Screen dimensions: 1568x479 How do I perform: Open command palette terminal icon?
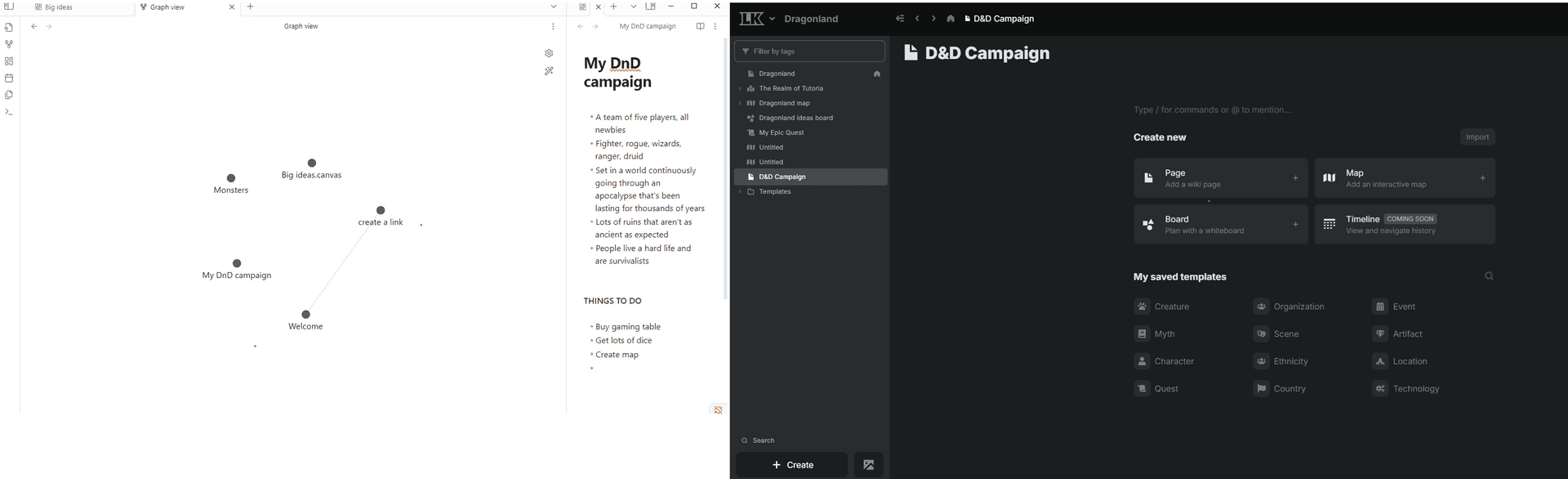[x=9, y=112]
